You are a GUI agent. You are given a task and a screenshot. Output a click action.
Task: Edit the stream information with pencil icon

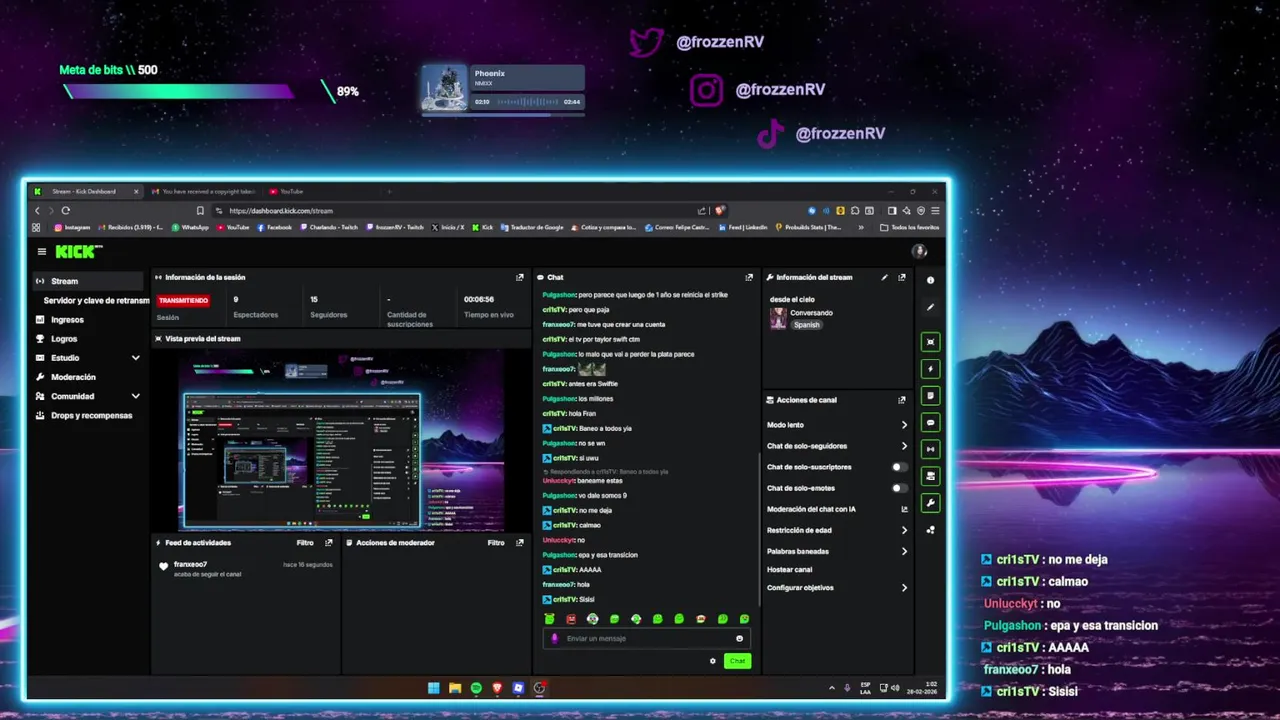(884, 277)
